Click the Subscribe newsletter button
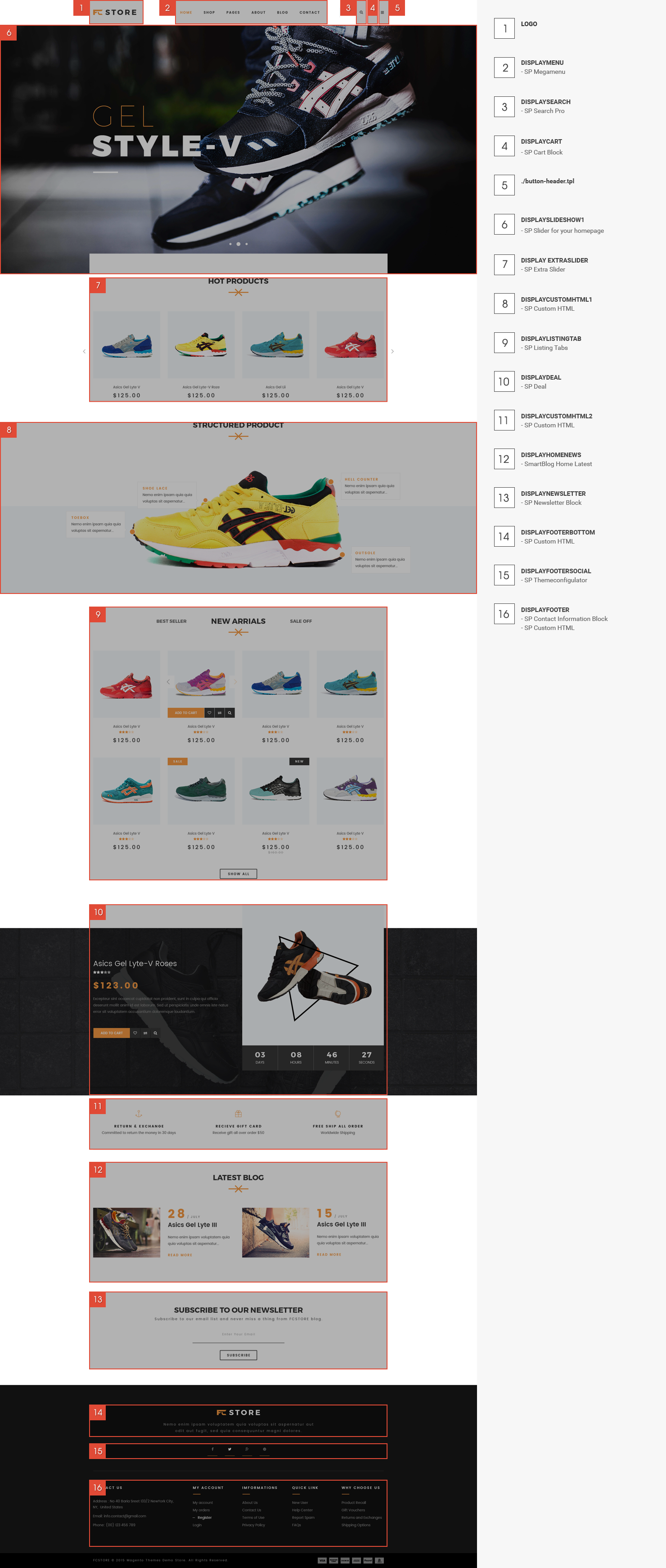The image size is (666, 1568). (238, 1355)
